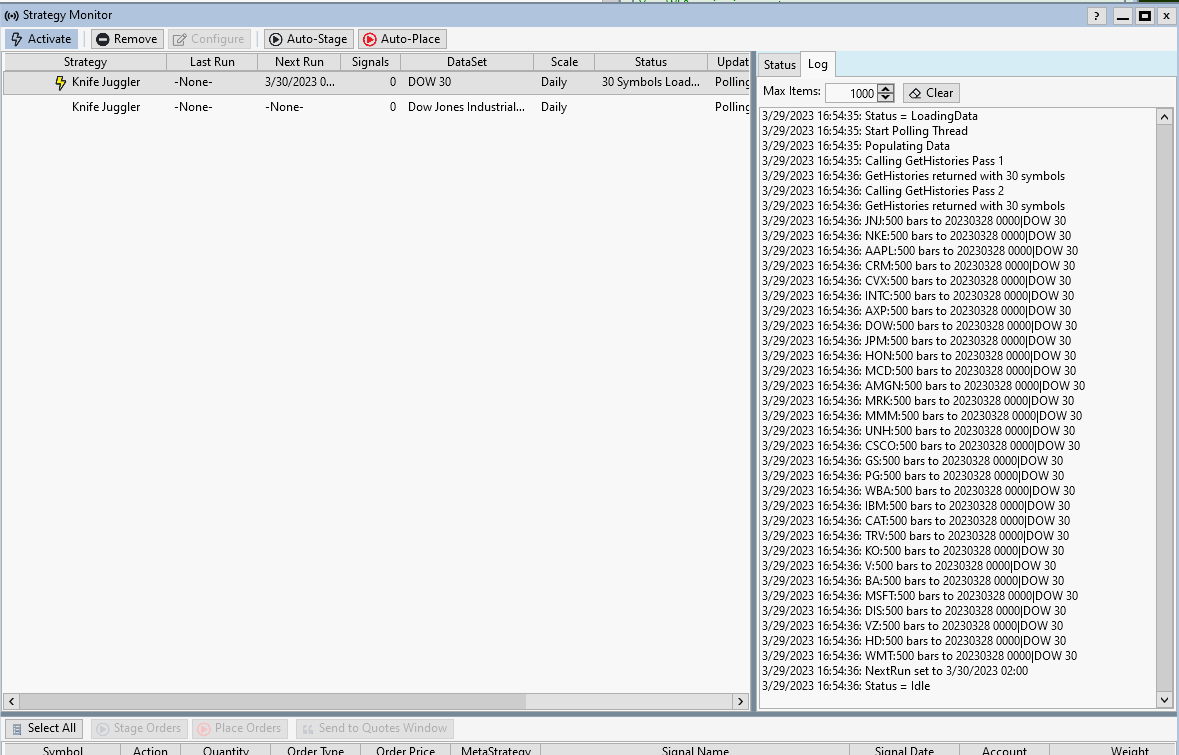Remove the selected strategy
This screenshot has height=755, width=1179.
pos(127,39)
